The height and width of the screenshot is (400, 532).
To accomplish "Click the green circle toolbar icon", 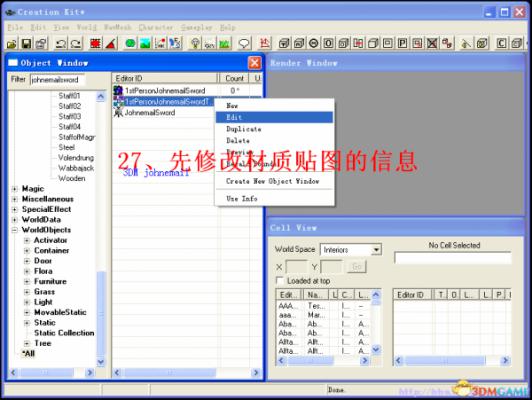I will pos(130,43).
